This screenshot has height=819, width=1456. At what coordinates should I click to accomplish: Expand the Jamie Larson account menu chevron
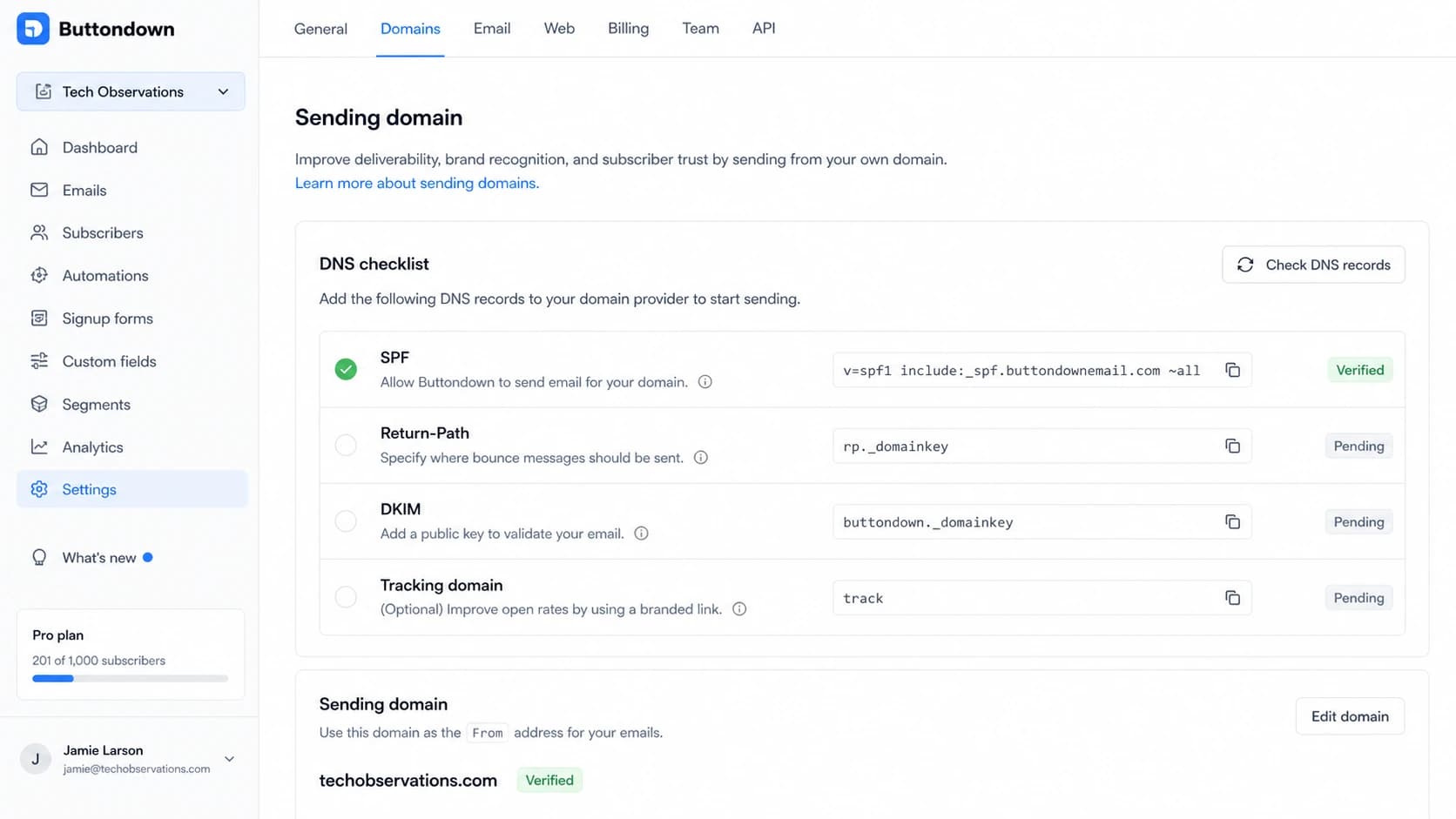(x=230, y=759)
